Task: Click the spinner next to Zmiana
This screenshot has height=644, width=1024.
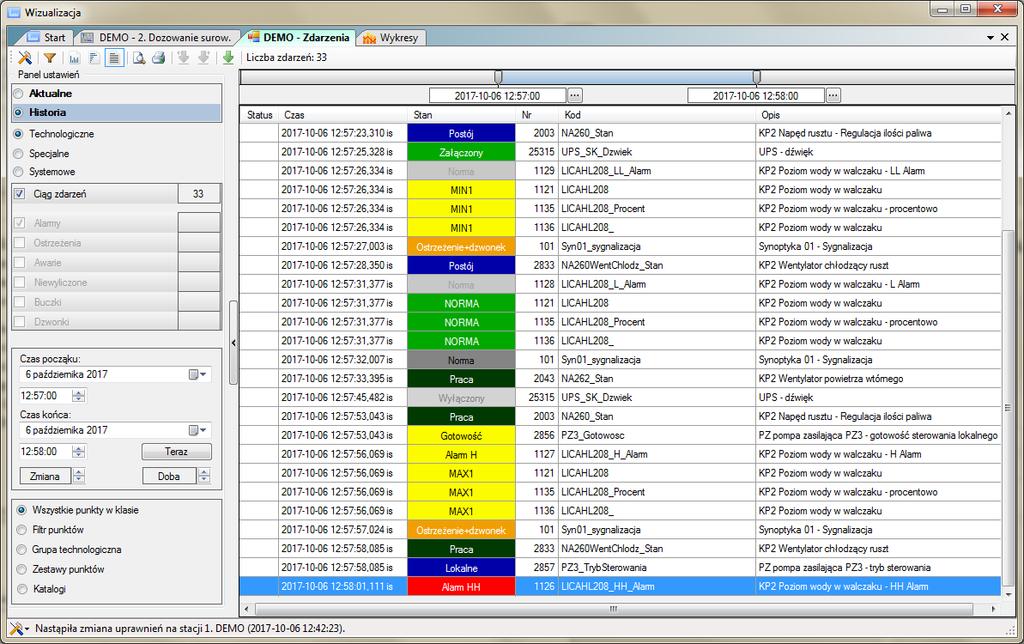Action: [78, 476]
